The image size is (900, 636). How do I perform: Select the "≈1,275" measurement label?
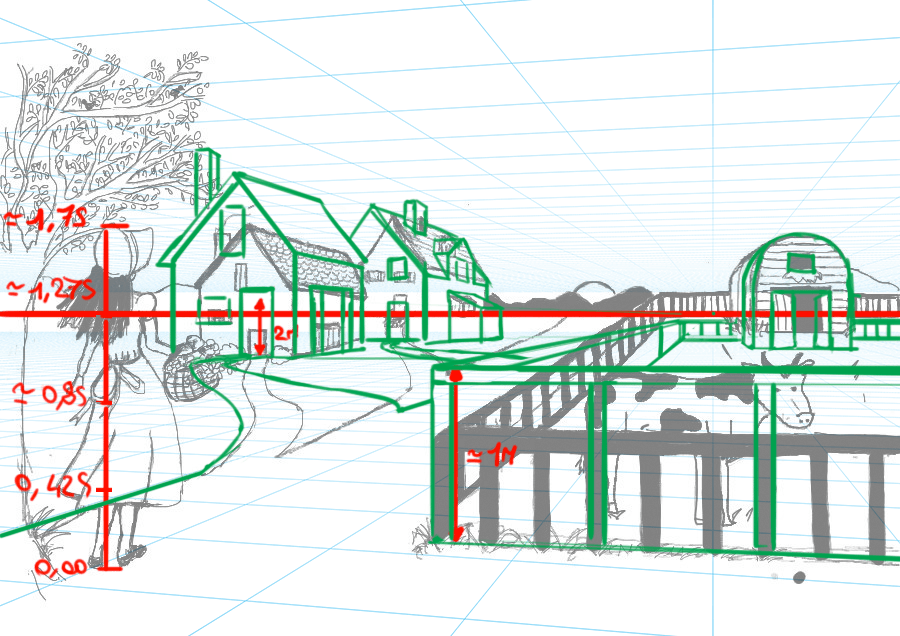coord(50,290)
